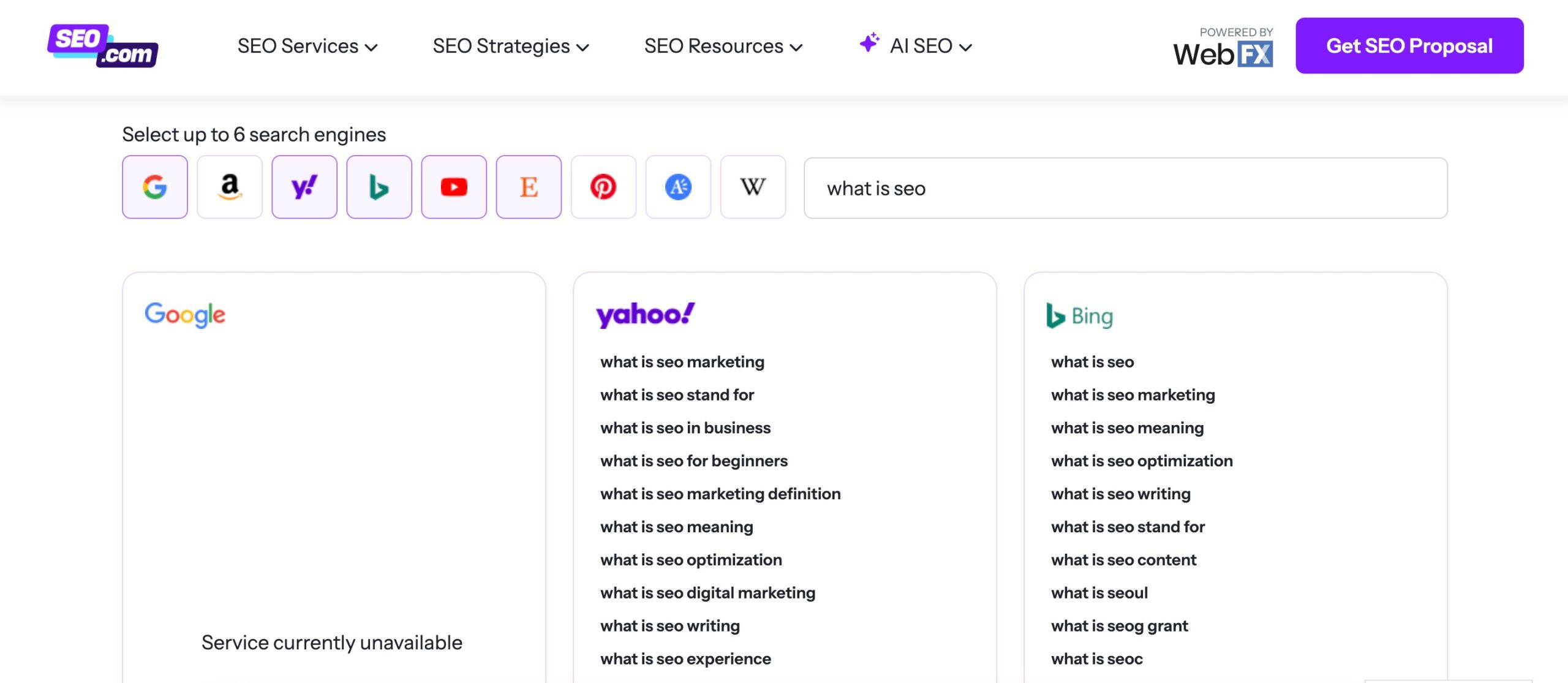This screenshot has width=1568, height=683.
Task: Click 'Select up to 6 search engines' label
Action: point(254,135)
